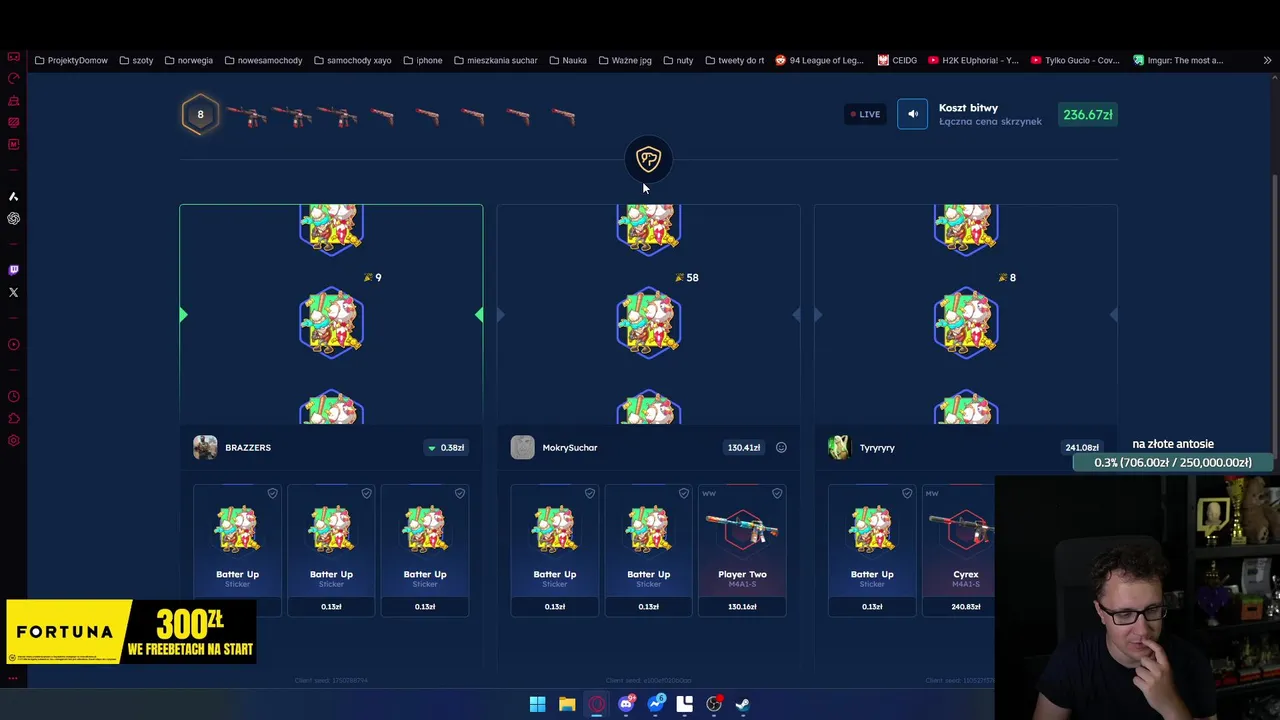This screenshot has width=1280, height=720.
Task: Click the round 8 counter badge
Action: [x=200, y=114]
